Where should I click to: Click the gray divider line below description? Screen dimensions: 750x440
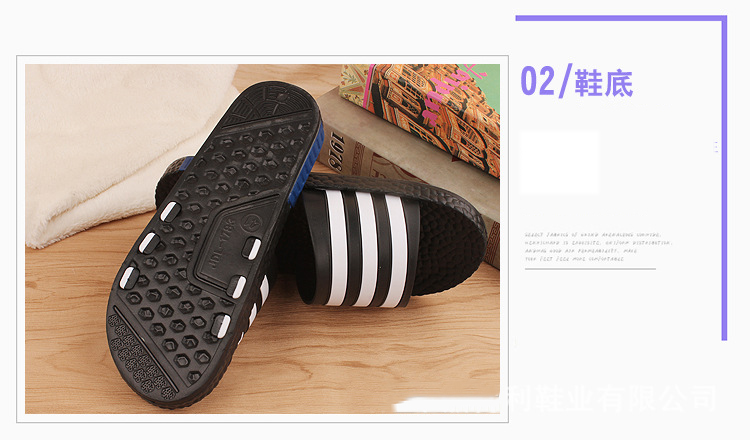pyautogui.click(x=590, y=269)
